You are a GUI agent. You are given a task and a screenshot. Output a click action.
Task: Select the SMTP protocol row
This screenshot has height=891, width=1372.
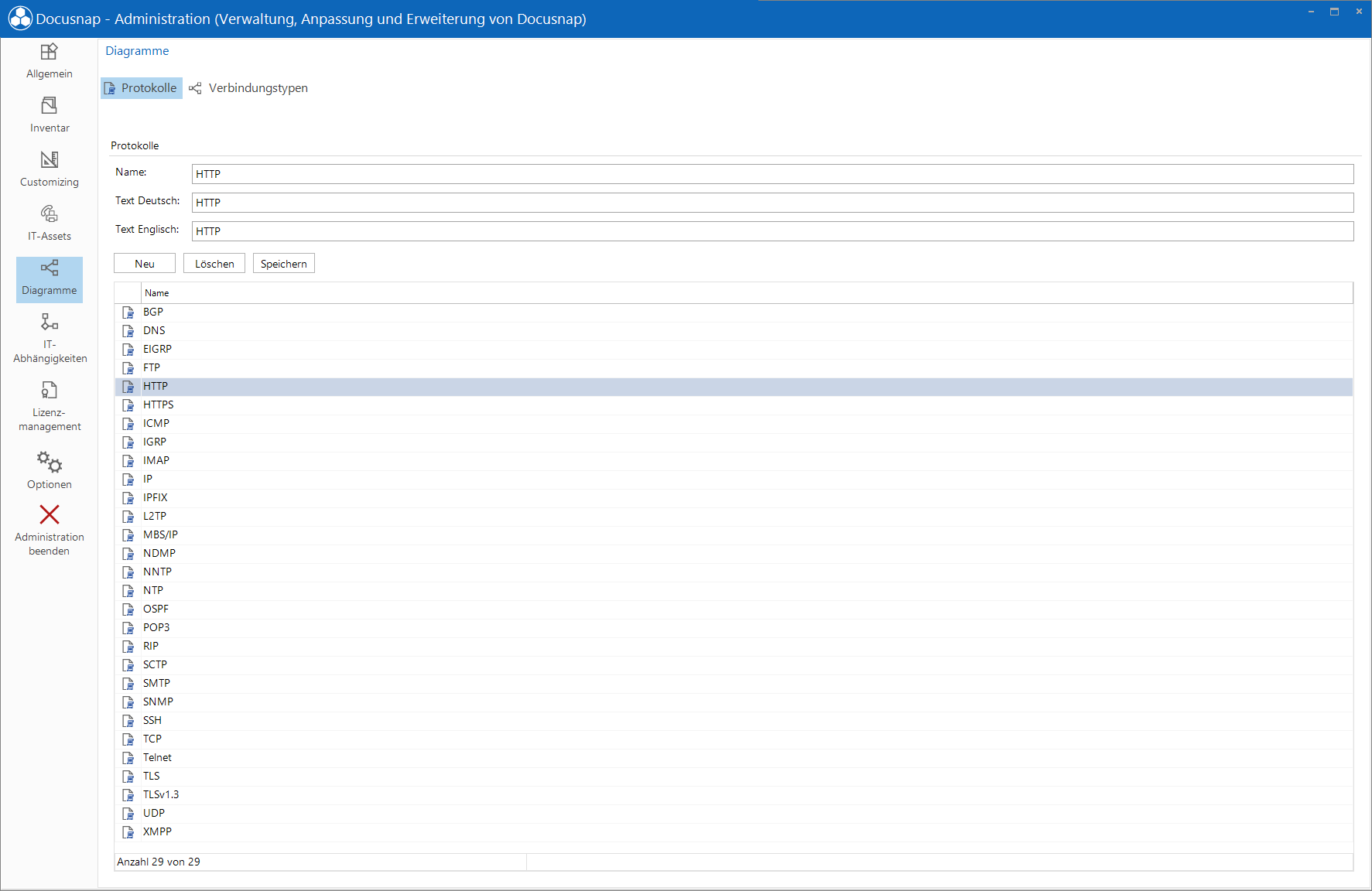(x=734, y=684)
